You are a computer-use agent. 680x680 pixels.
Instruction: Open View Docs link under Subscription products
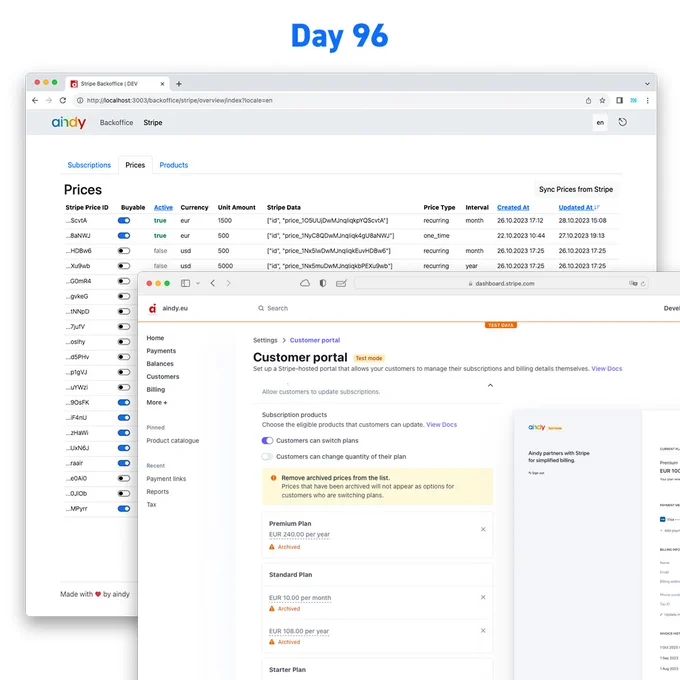[x=441, y=425]
